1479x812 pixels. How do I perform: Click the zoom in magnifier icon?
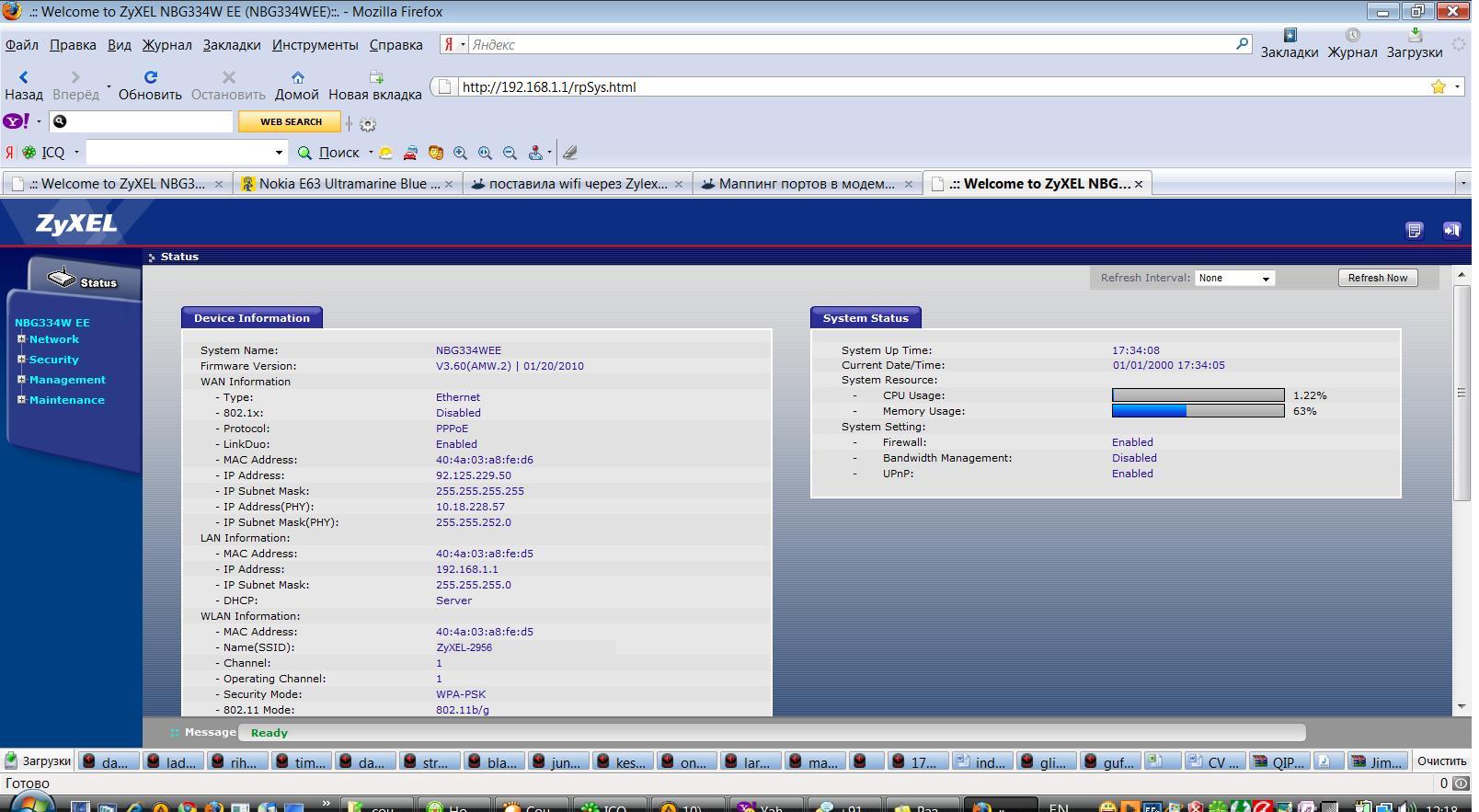460,153
